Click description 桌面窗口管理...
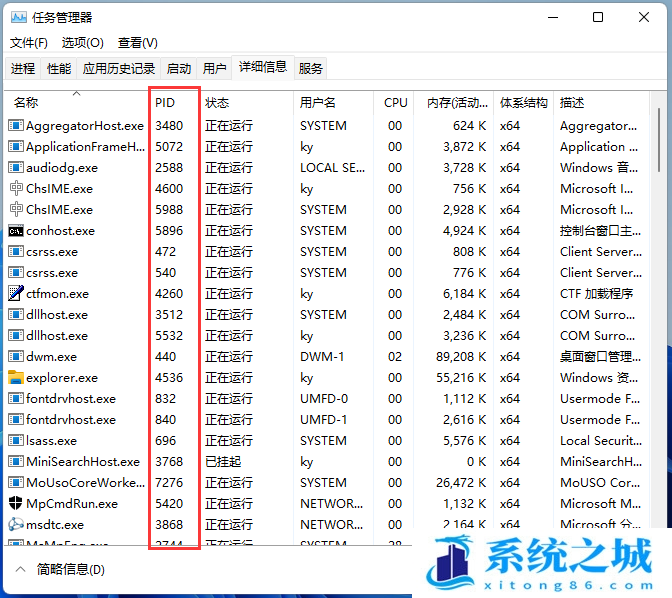 [600, 357]
